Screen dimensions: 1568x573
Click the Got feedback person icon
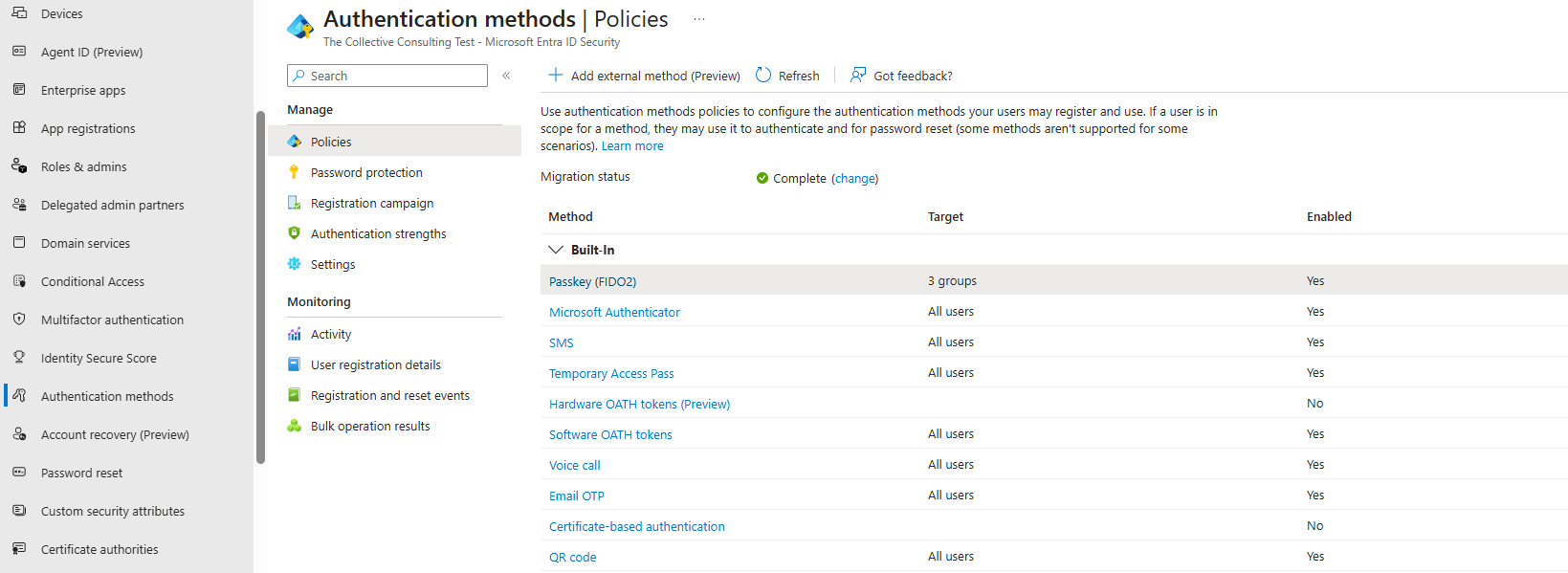tap(858, 76)
